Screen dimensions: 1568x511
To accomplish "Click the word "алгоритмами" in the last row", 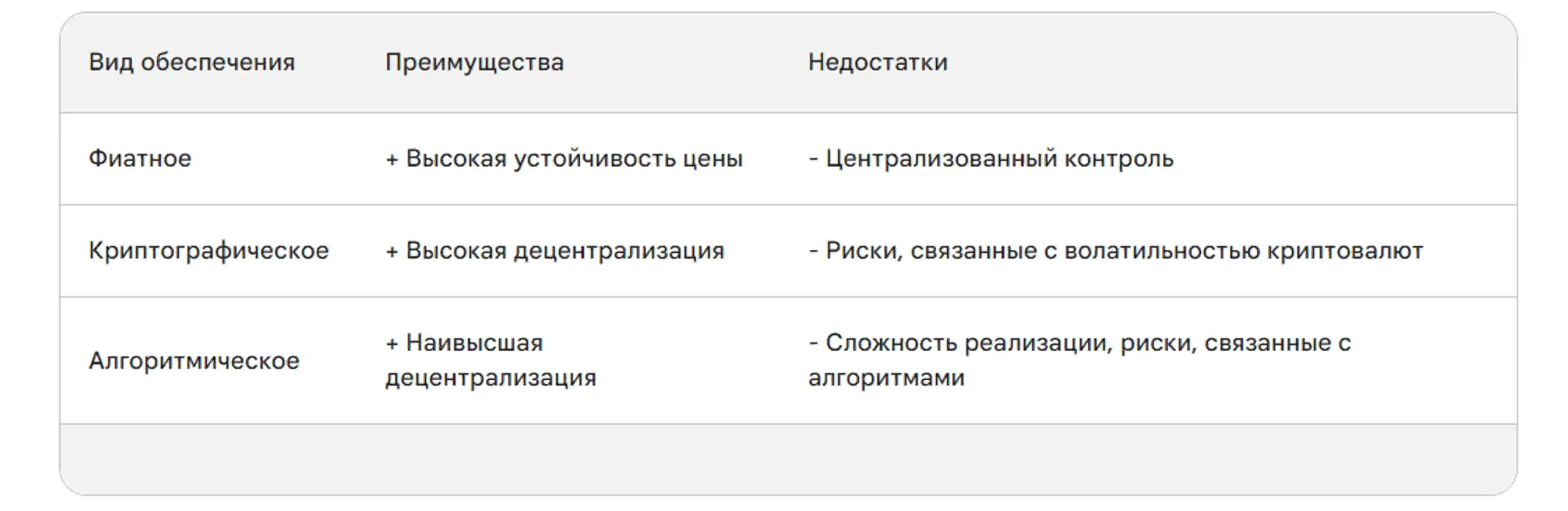I will [886, 378].
